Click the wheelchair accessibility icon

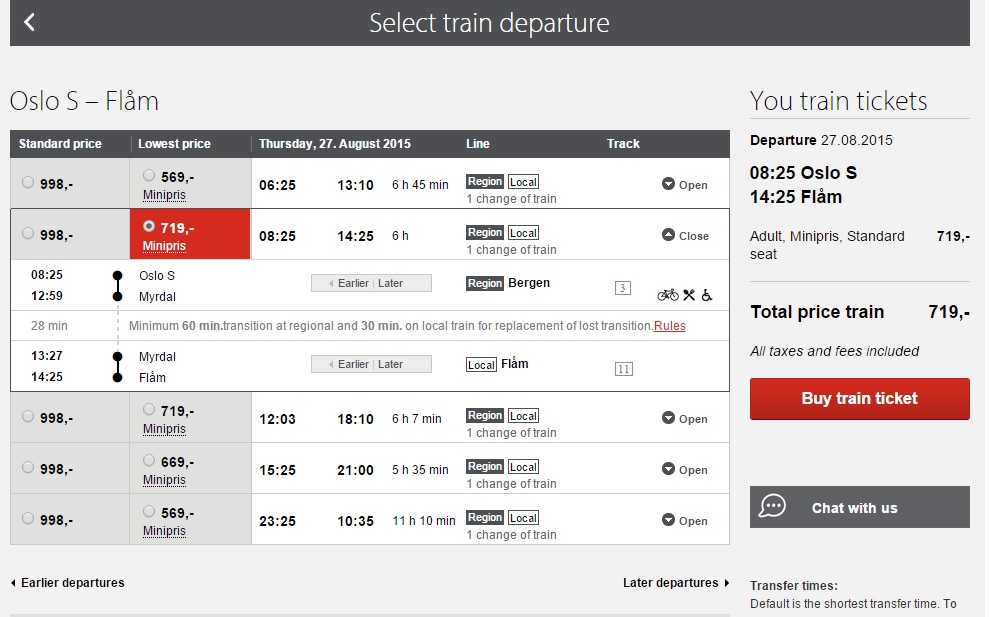(706, 295)
